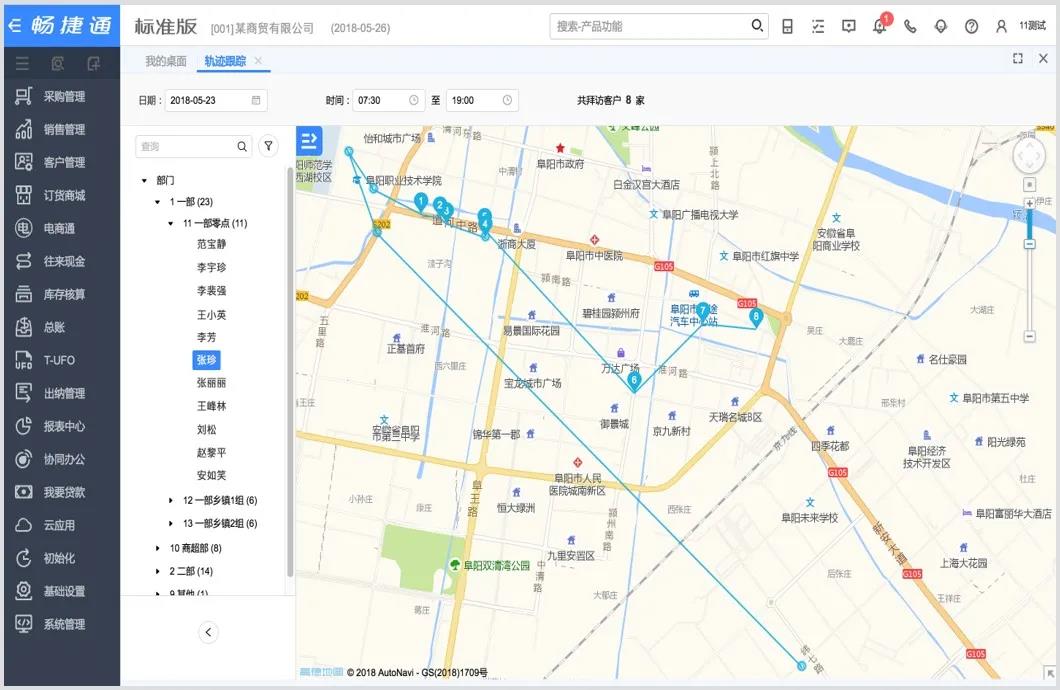Open start time 07:30 picker

click(388, 100)
